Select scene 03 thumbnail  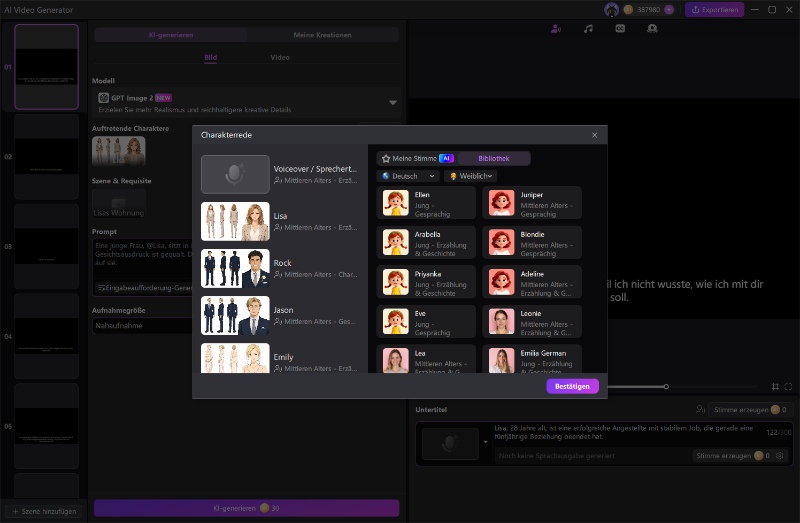coord(46,246)
